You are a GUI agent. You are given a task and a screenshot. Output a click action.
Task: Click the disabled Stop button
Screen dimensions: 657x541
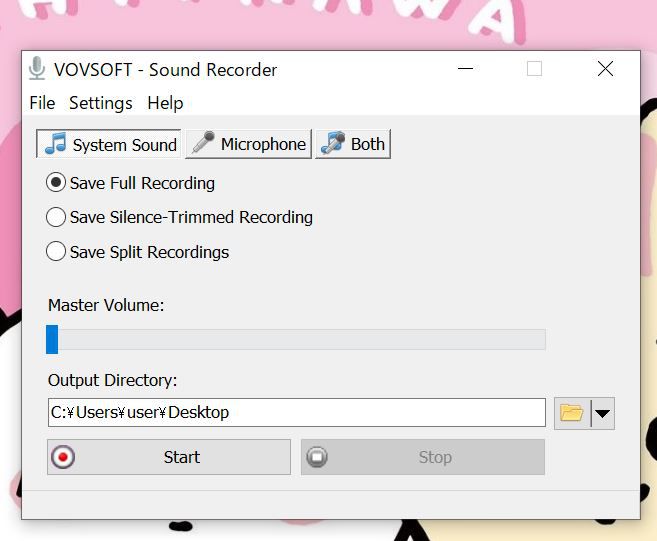pyautogui.click(x=423, y=457)
